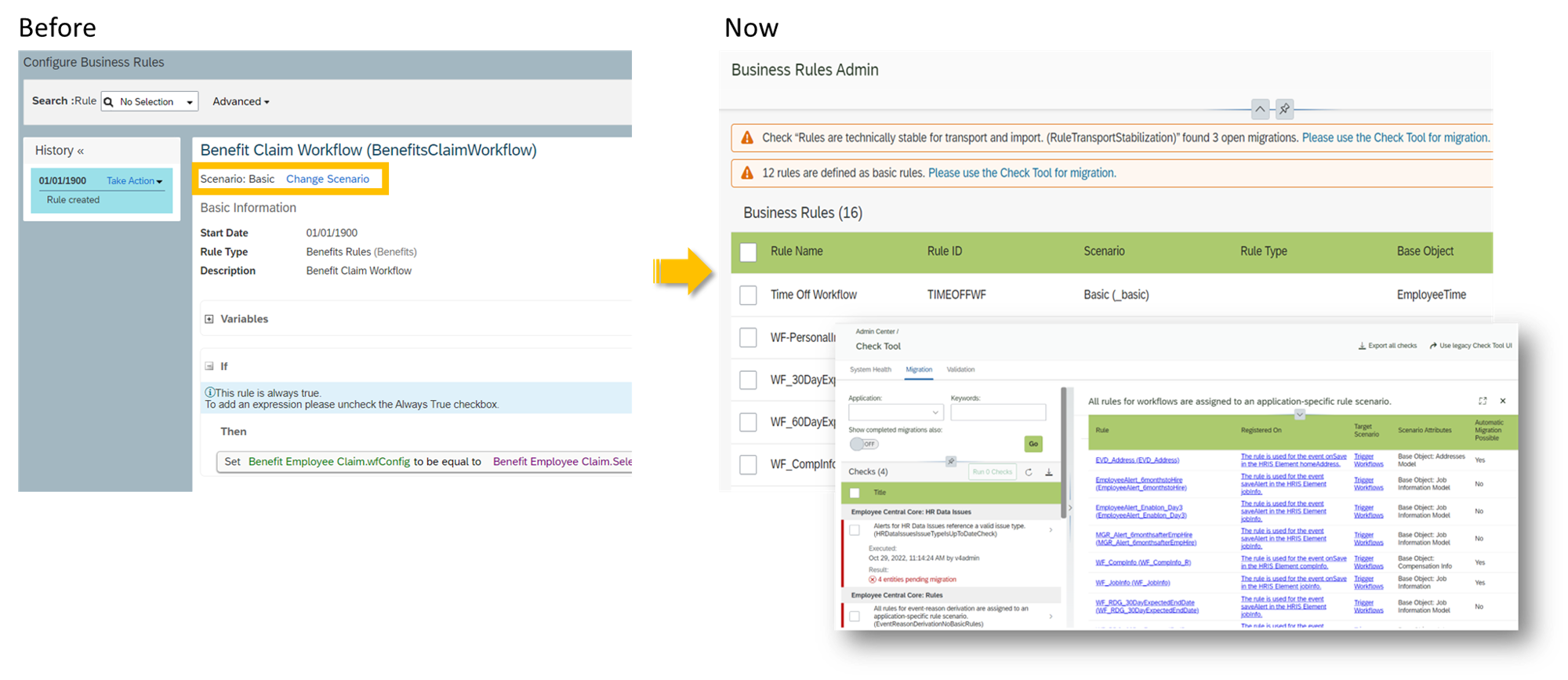The image size is (1568, 680).
Task: Click the Keywords input field
Action: 998,413
